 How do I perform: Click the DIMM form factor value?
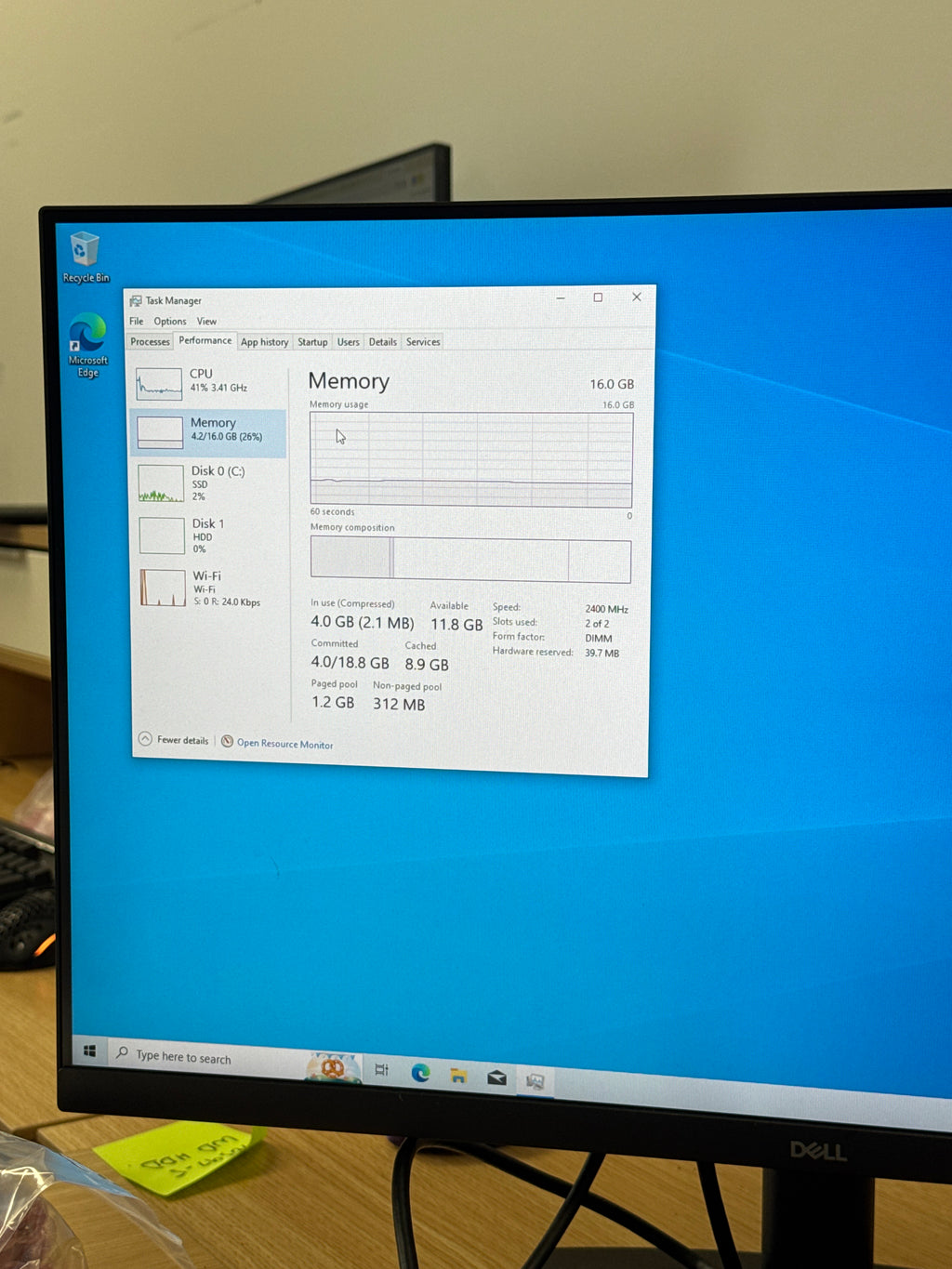(598, 639)
